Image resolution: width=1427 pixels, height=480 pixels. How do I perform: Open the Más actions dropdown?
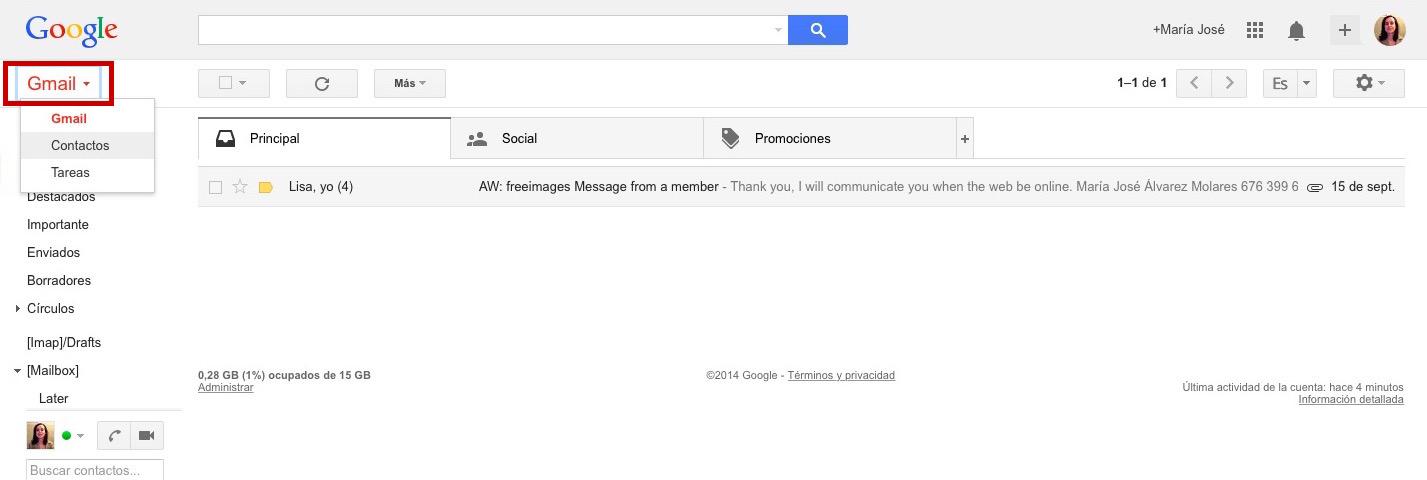[x=409, y=83]
